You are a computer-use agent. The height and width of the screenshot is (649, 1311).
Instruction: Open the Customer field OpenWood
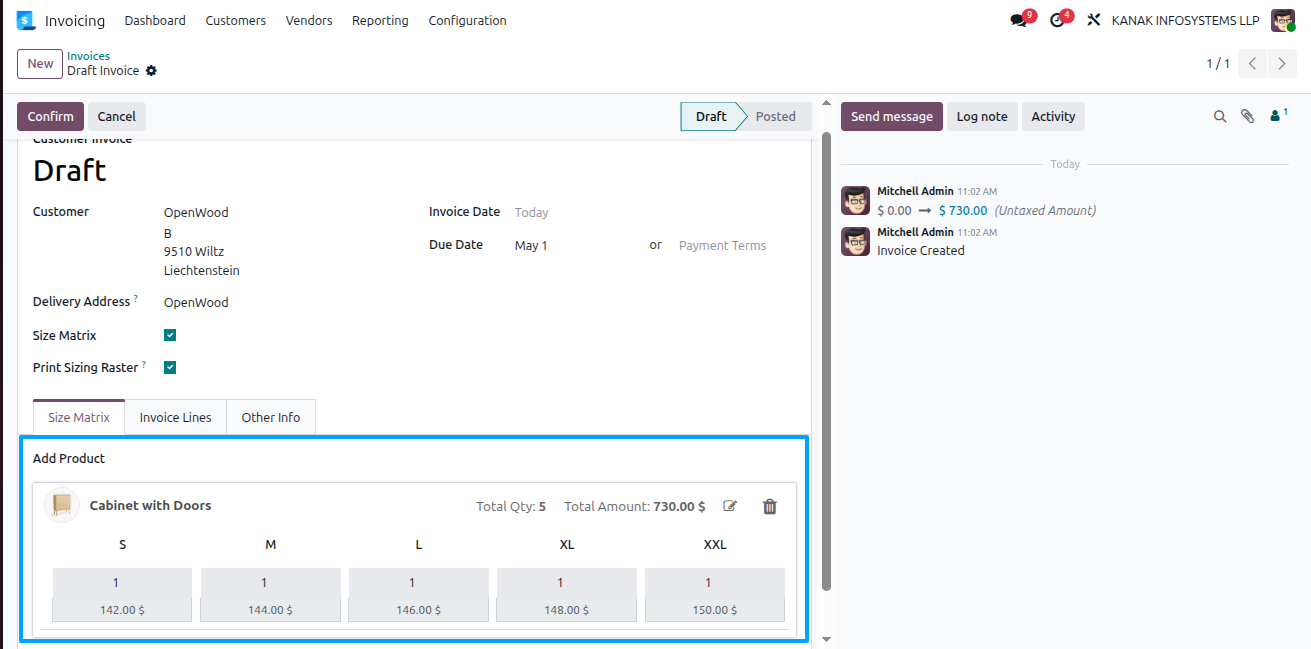[196, 212]
